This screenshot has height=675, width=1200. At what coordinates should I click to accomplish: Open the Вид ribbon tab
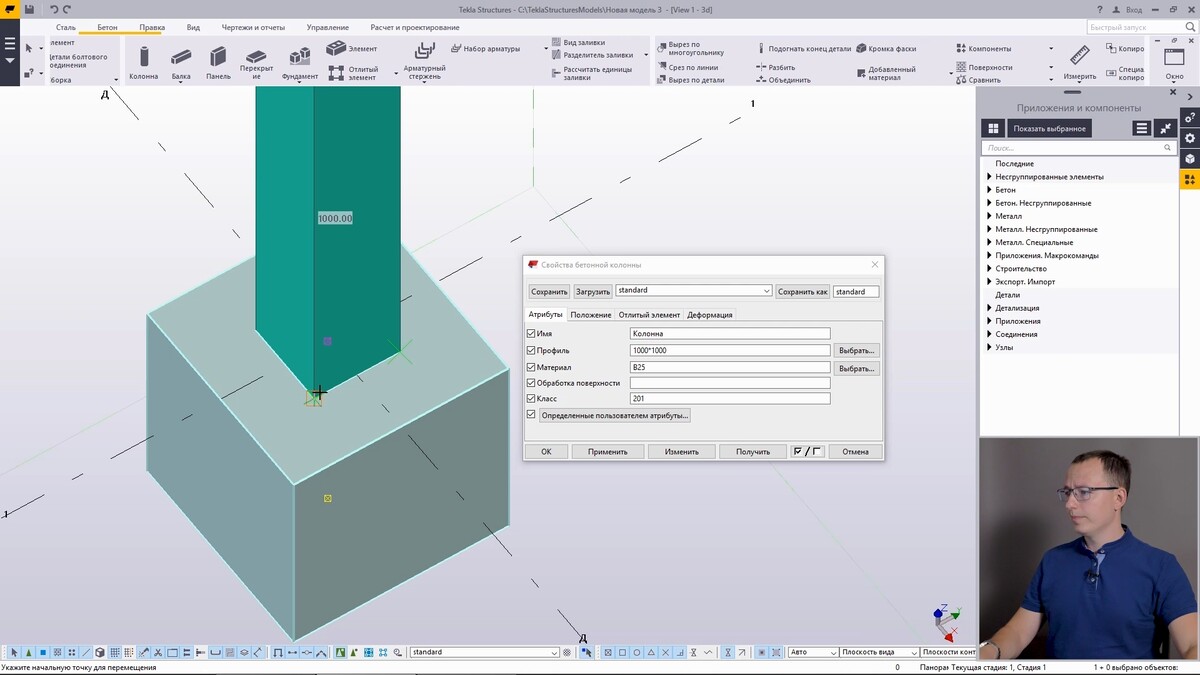(x=193, y=27)
